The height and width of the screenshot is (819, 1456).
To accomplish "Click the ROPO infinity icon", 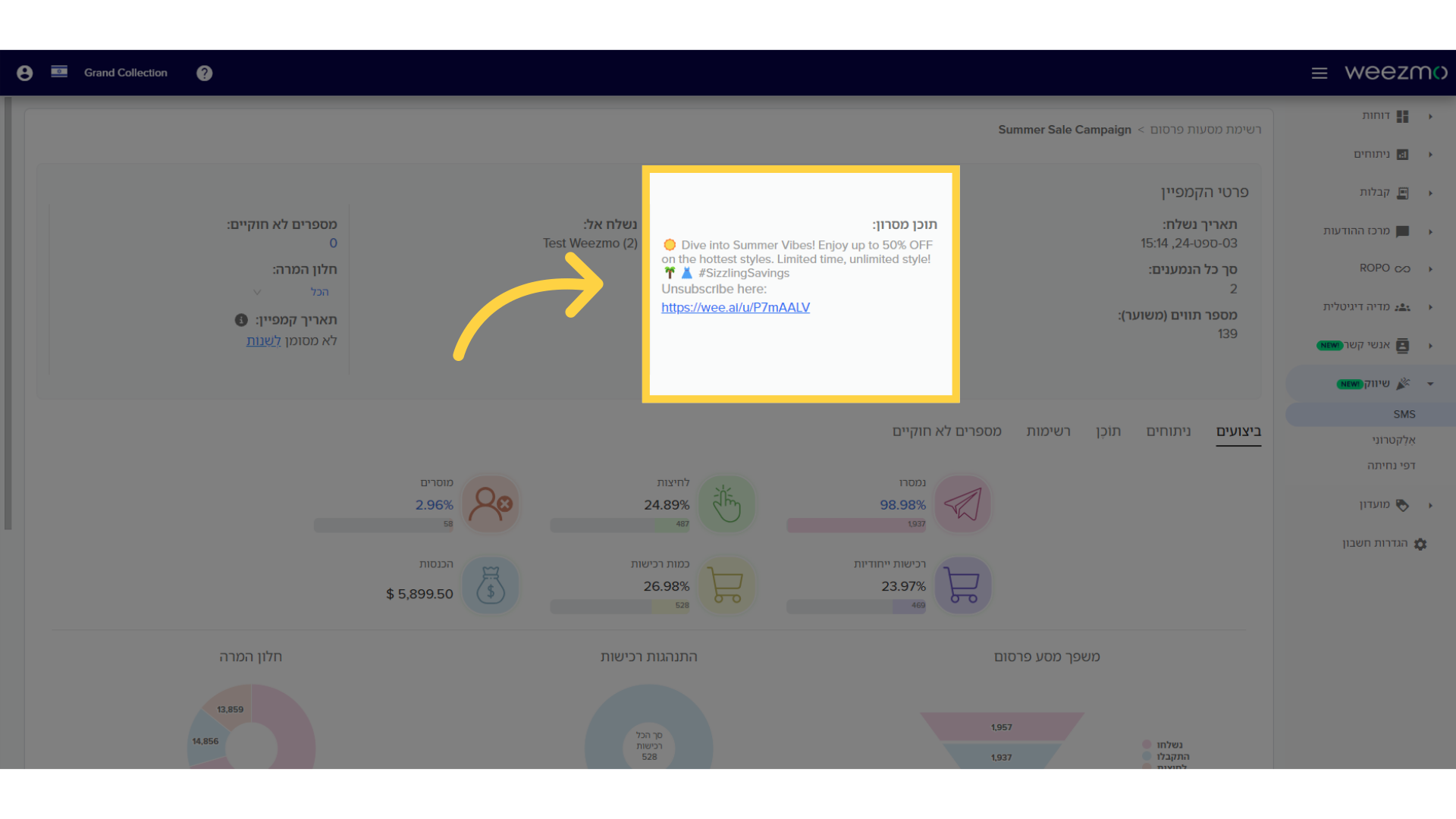I will (1402, 269).
